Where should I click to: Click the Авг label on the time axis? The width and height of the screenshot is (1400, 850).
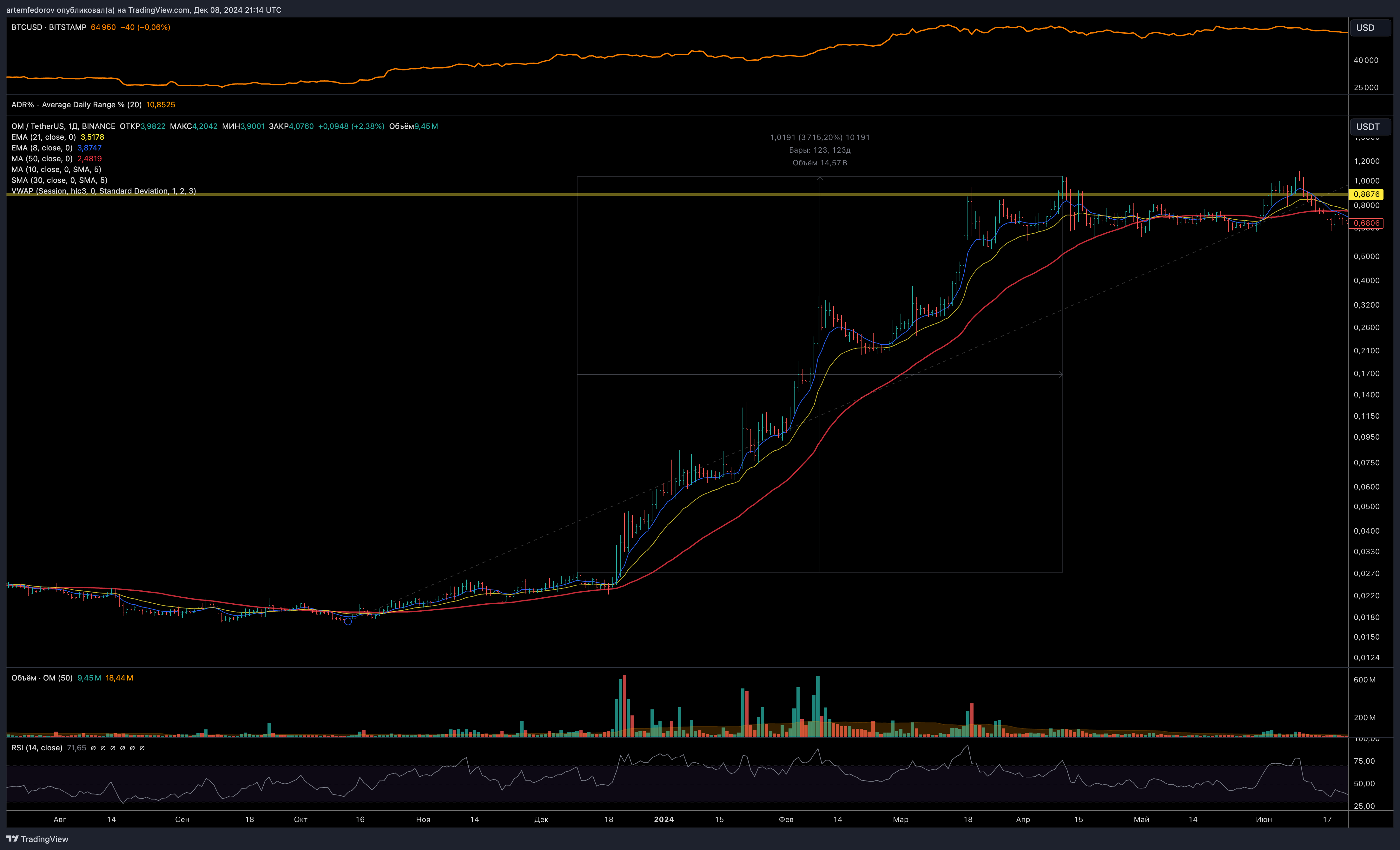[x=60, y=819]
